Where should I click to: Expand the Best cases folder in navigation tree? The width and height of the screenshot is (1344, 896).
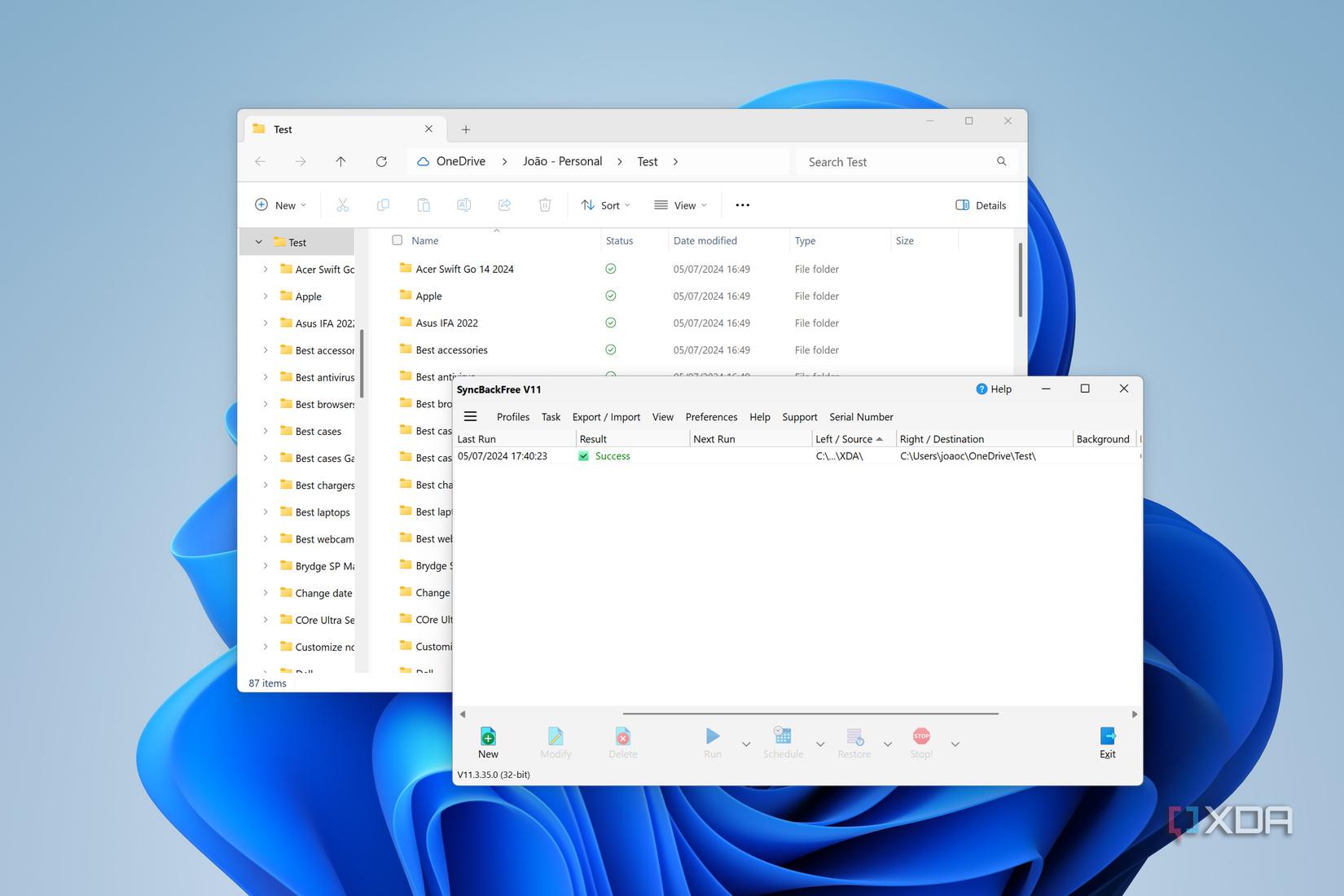coord(266,431)
